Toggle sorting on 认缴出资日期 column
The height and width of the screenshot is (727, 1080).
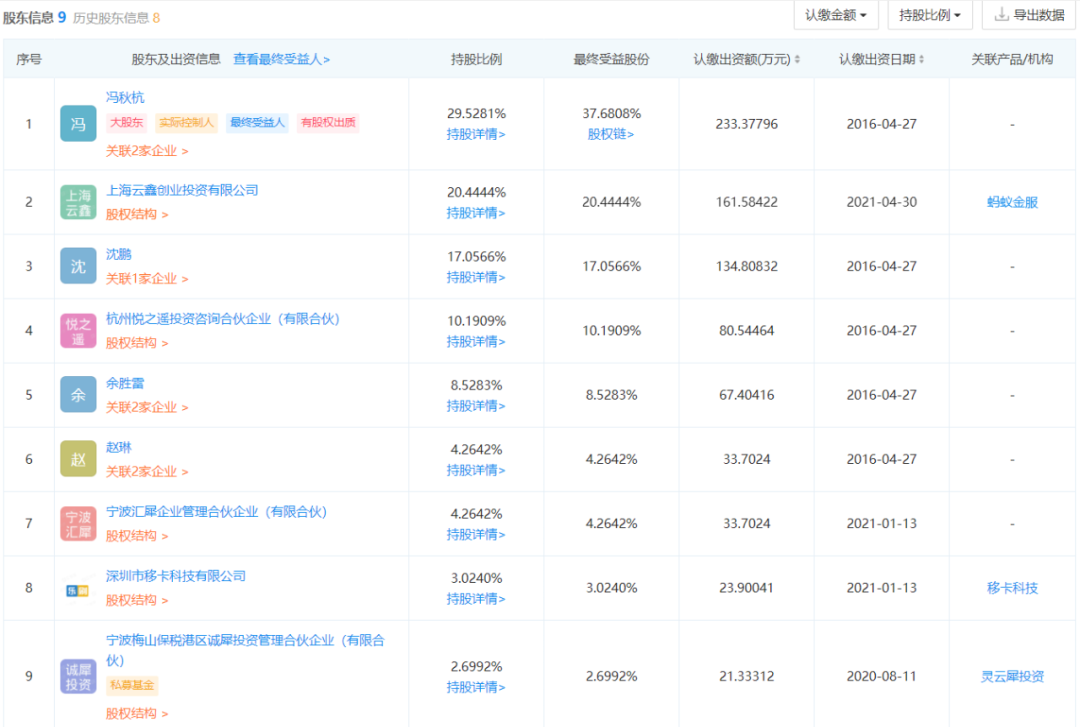point(921,59)
